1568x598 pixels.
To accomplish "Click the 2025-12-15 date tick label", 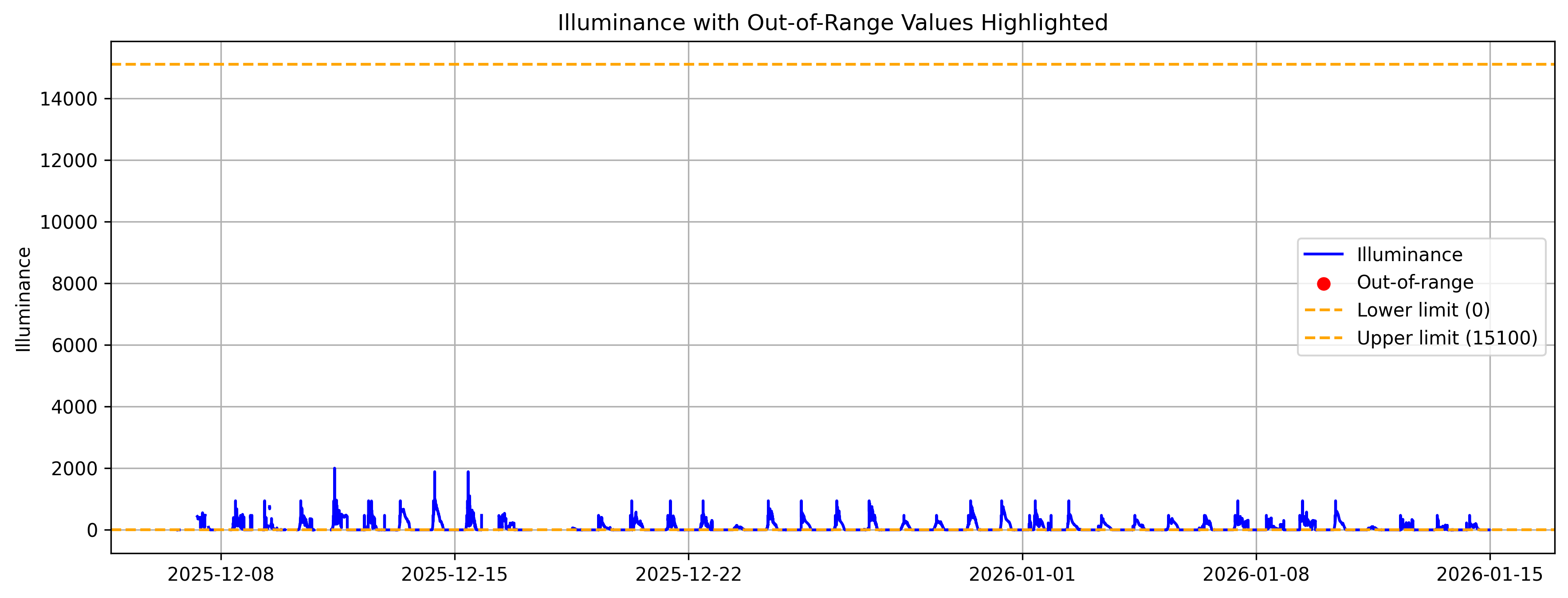I will tap(454, 574).
